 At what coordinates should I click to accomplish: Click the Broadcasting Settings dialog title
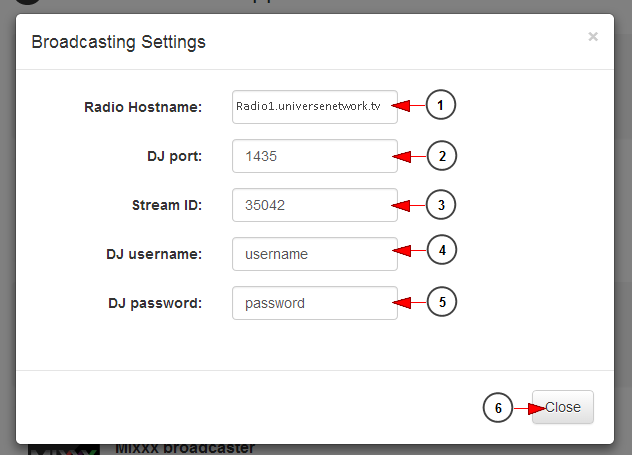pyautogui.click(x=118, y=42)
